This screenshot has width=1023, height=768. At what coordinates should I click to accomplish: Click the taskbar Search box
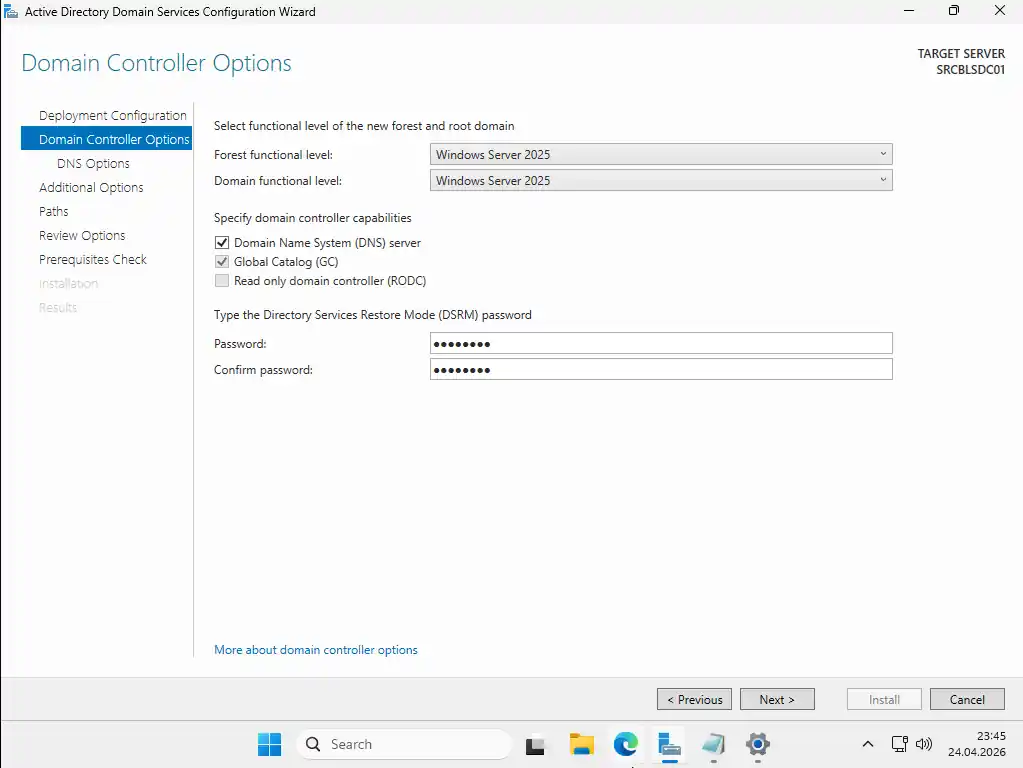pyautogui.click(x=404, y=744)
